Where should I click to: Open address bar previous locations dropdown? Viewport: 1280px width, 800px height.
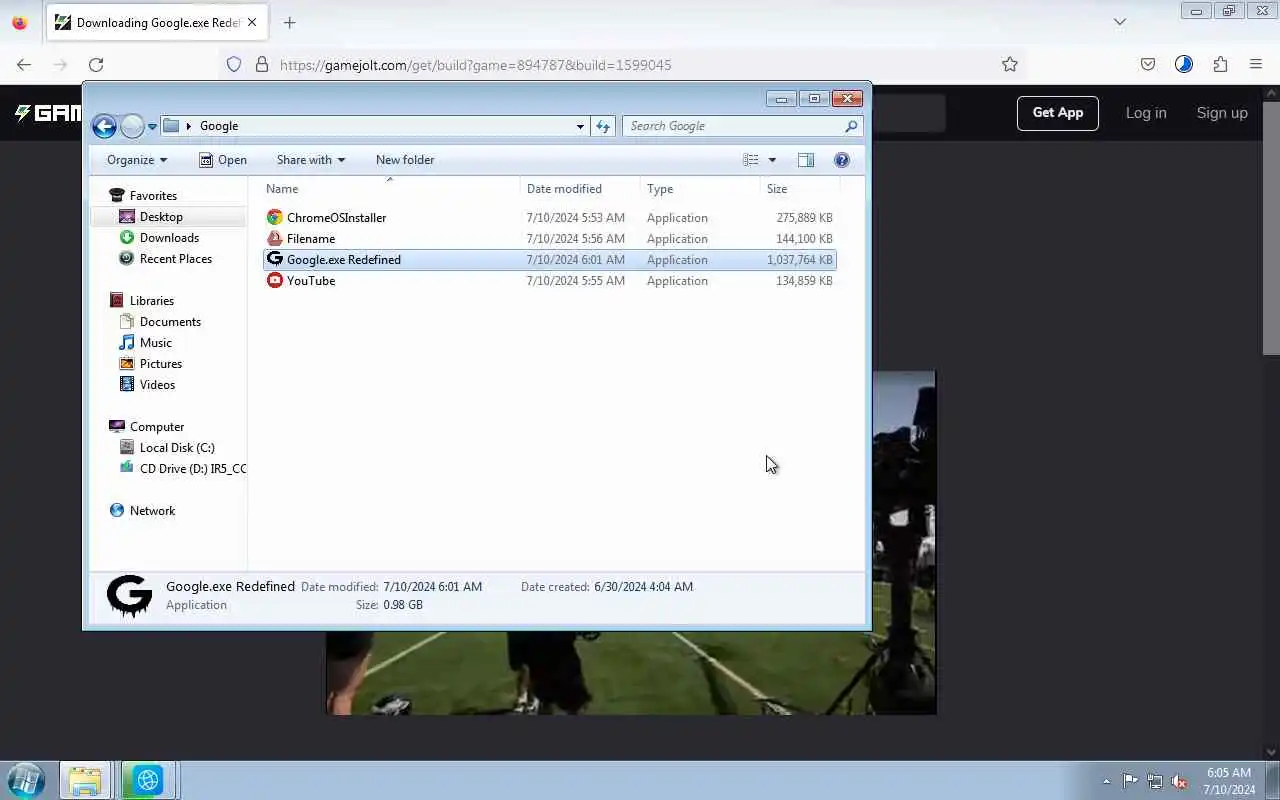coord(580,126)
